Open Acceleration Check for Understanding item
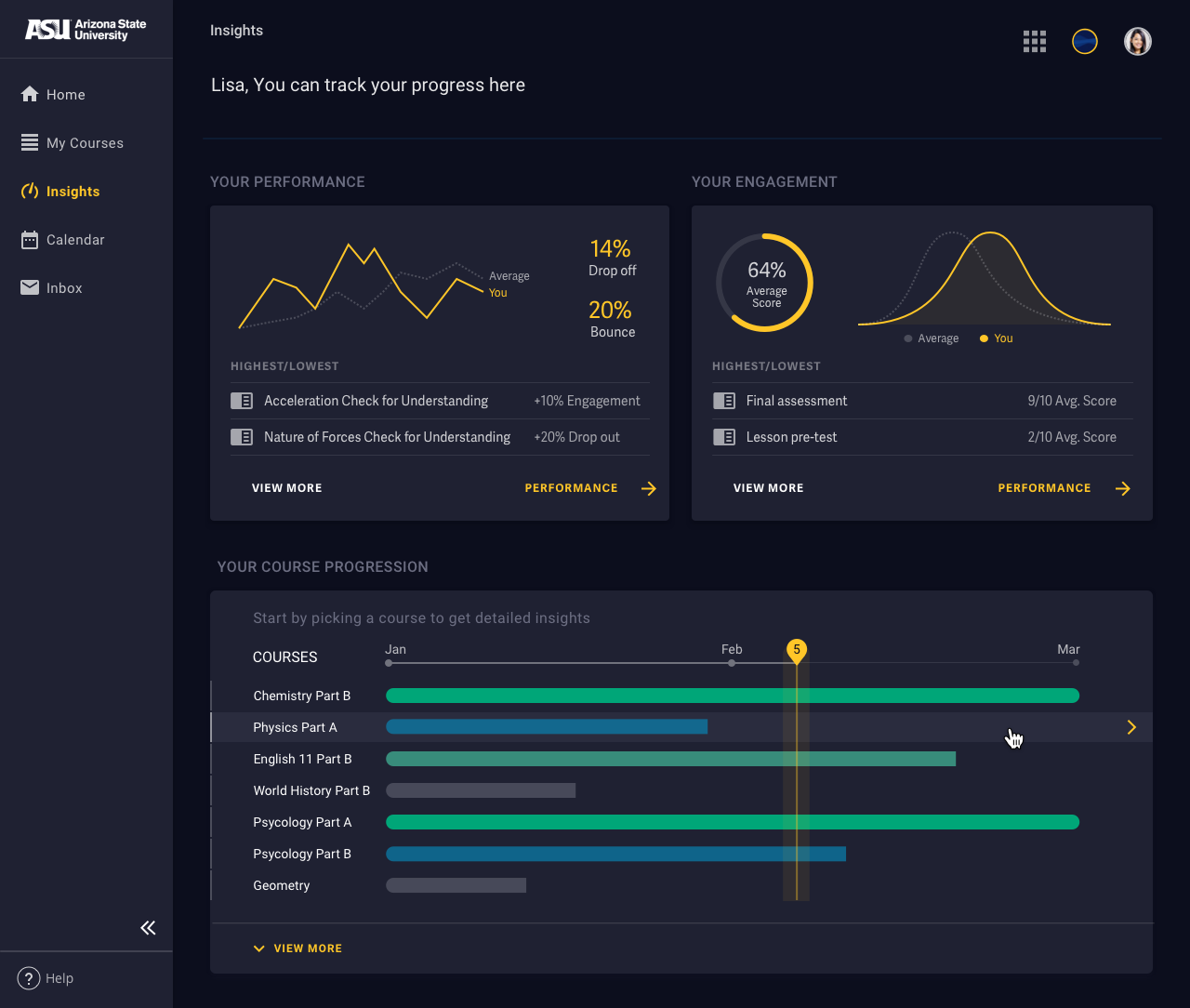1190x1008 pixels. [376, 401]
